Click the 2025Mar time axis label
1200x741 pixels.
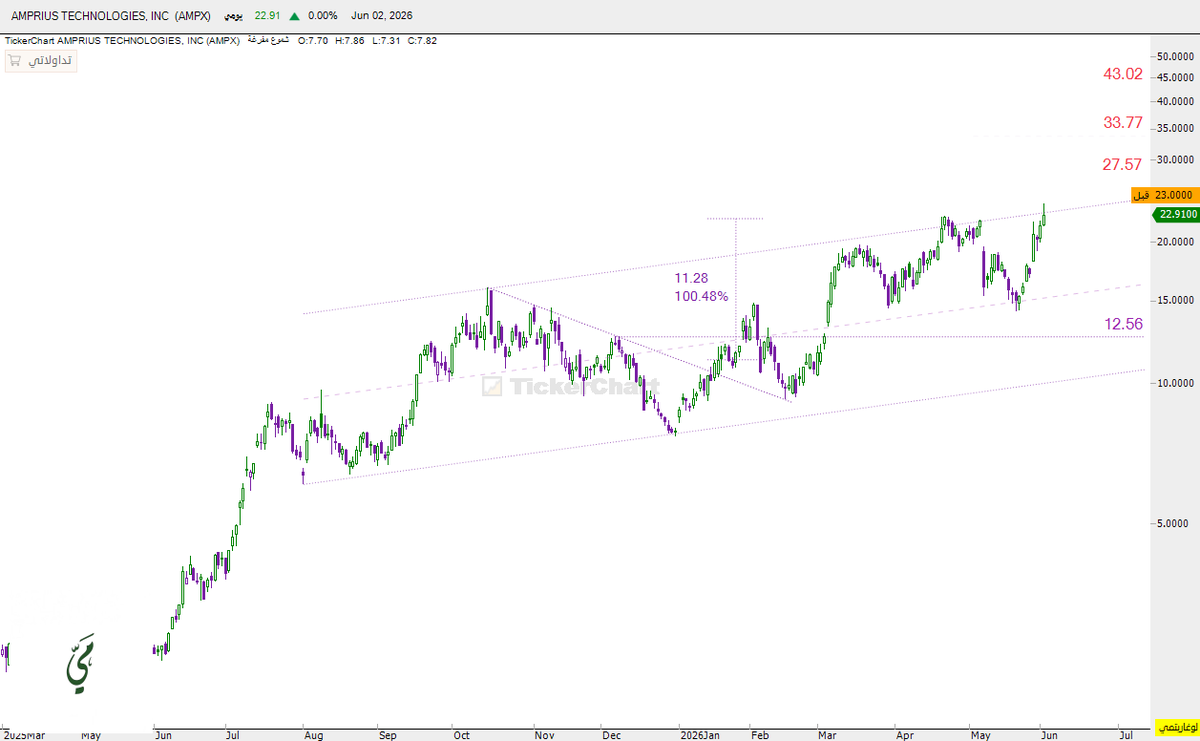24,735
